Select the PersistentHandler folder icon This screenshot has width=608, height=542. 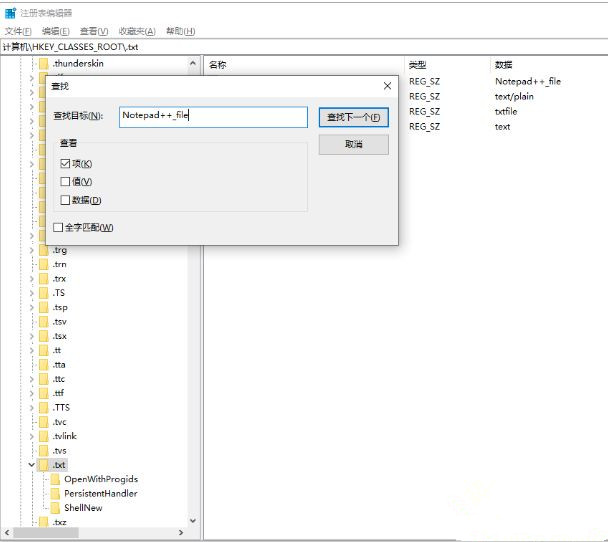[55, 494]
